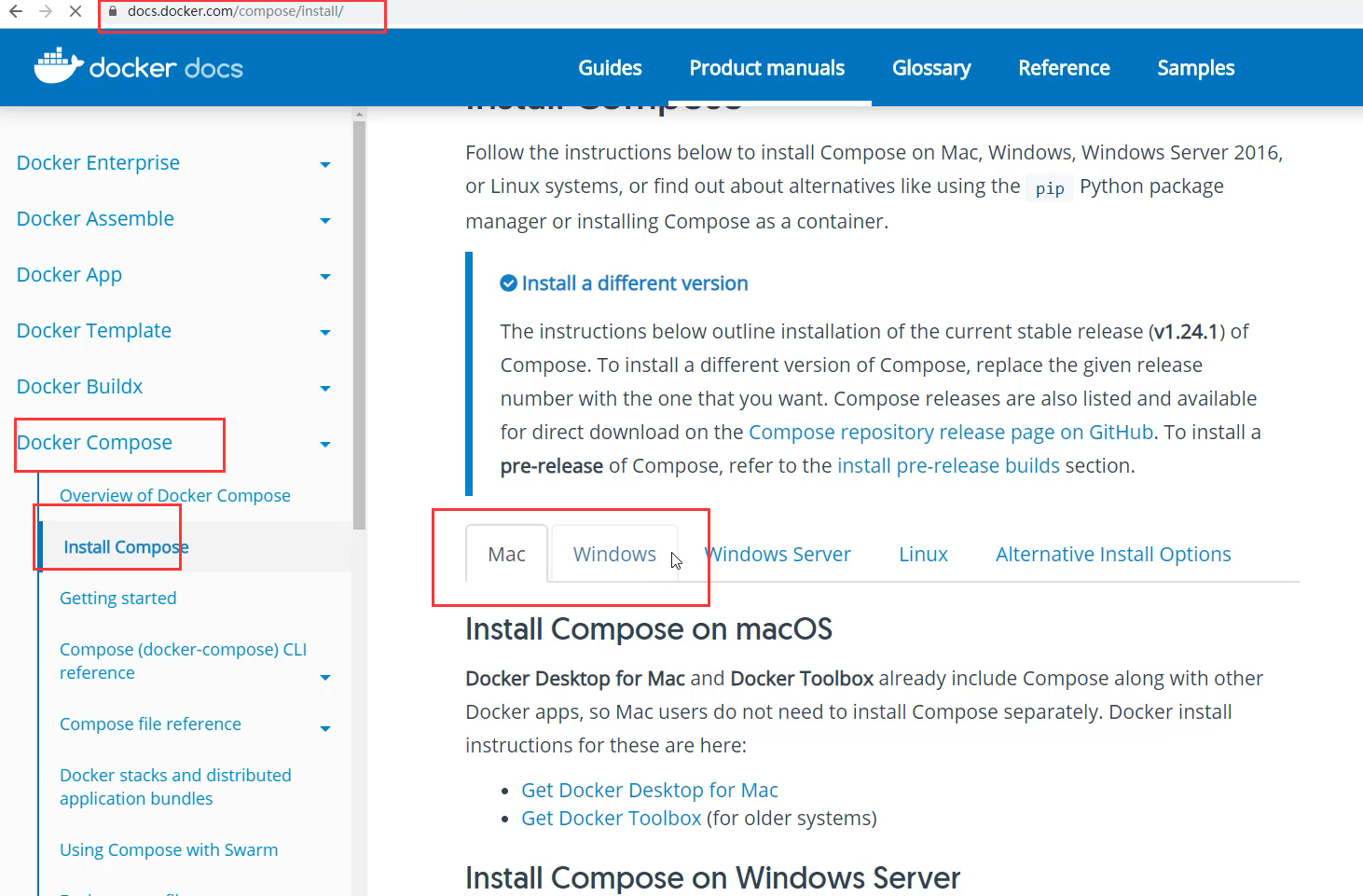Expand the Docker Buildx arrow
Screen dimensions: 1363x896
click(325, 389)
